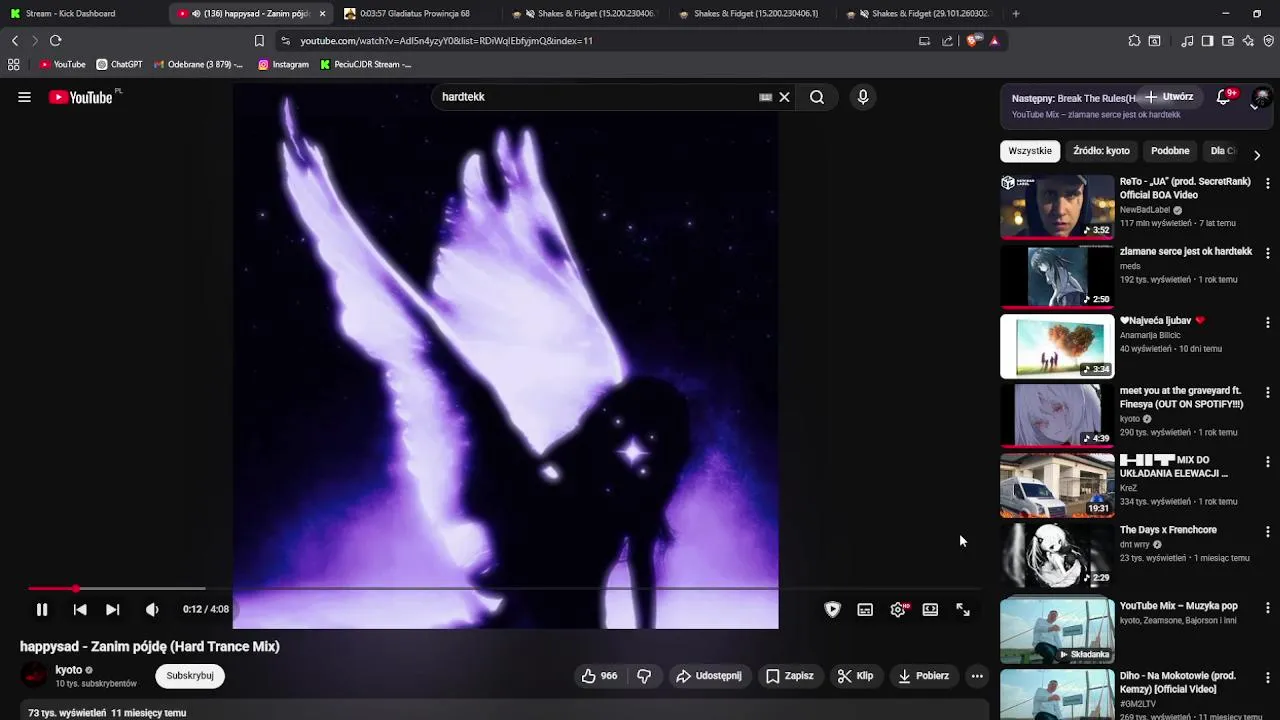This screenshot has height=720, width=1280.
Task: Expand the playlist panel chevron
Action: point(1254,107)
